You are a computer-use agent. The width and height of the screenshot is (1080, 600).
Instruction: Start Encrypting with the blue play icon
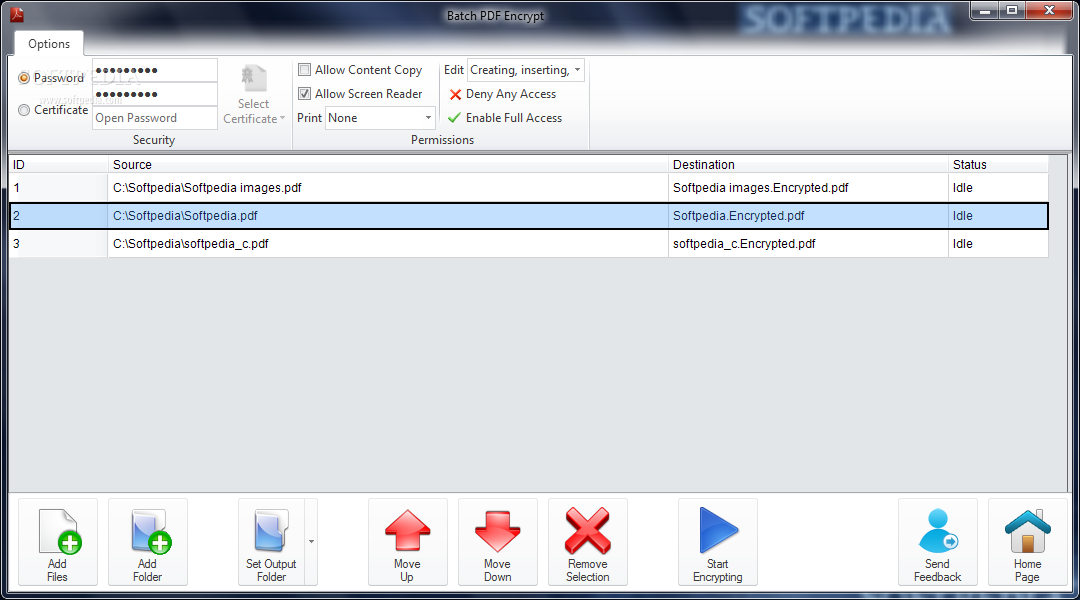click(x=718, y=530)
